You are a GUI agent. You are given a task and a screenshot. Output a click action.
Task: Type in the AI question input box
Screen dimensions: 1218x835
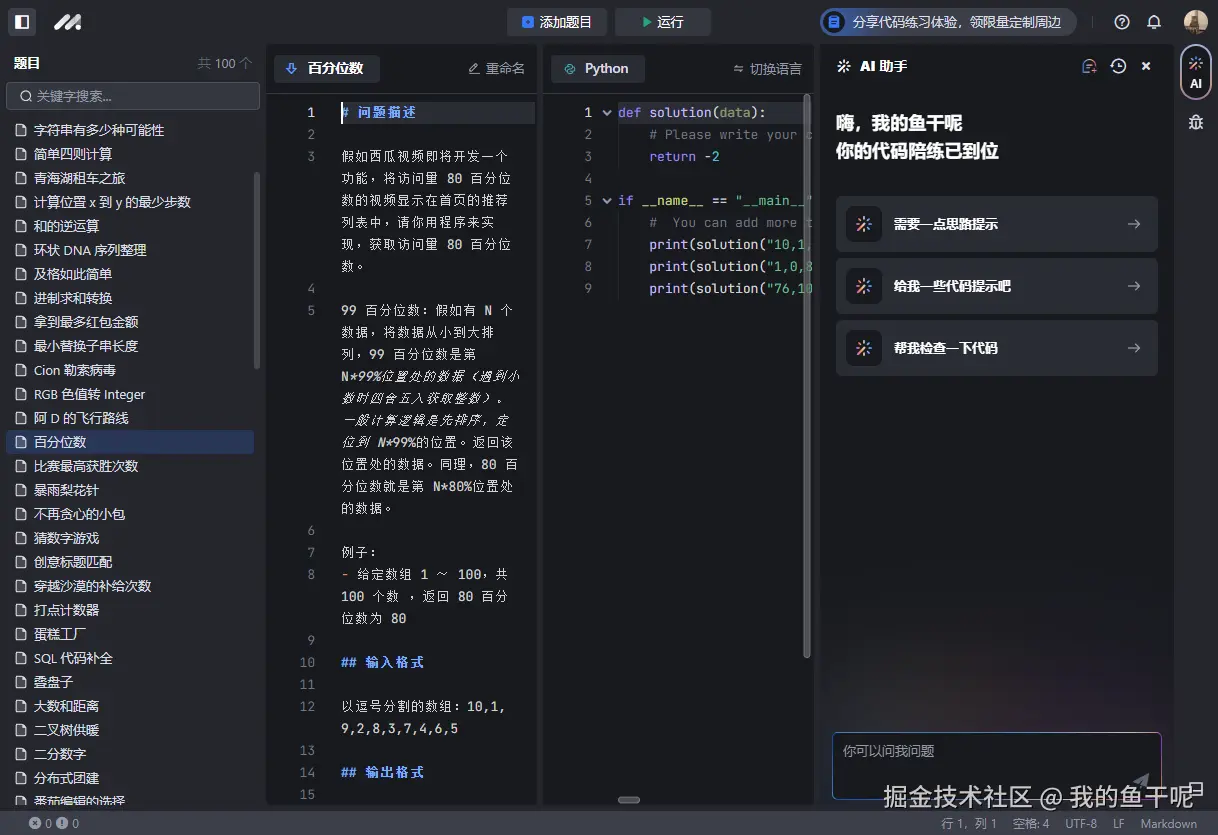996,765
